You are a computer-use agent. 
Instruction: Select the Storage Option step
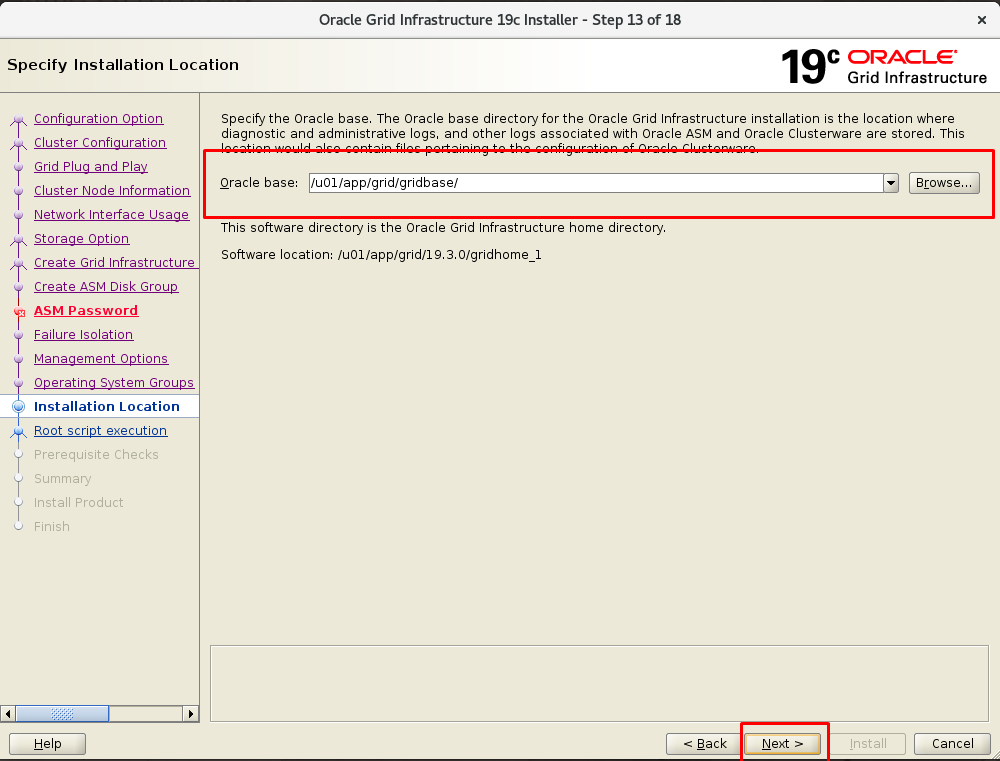pyautogui.click(x=81, y=239)
